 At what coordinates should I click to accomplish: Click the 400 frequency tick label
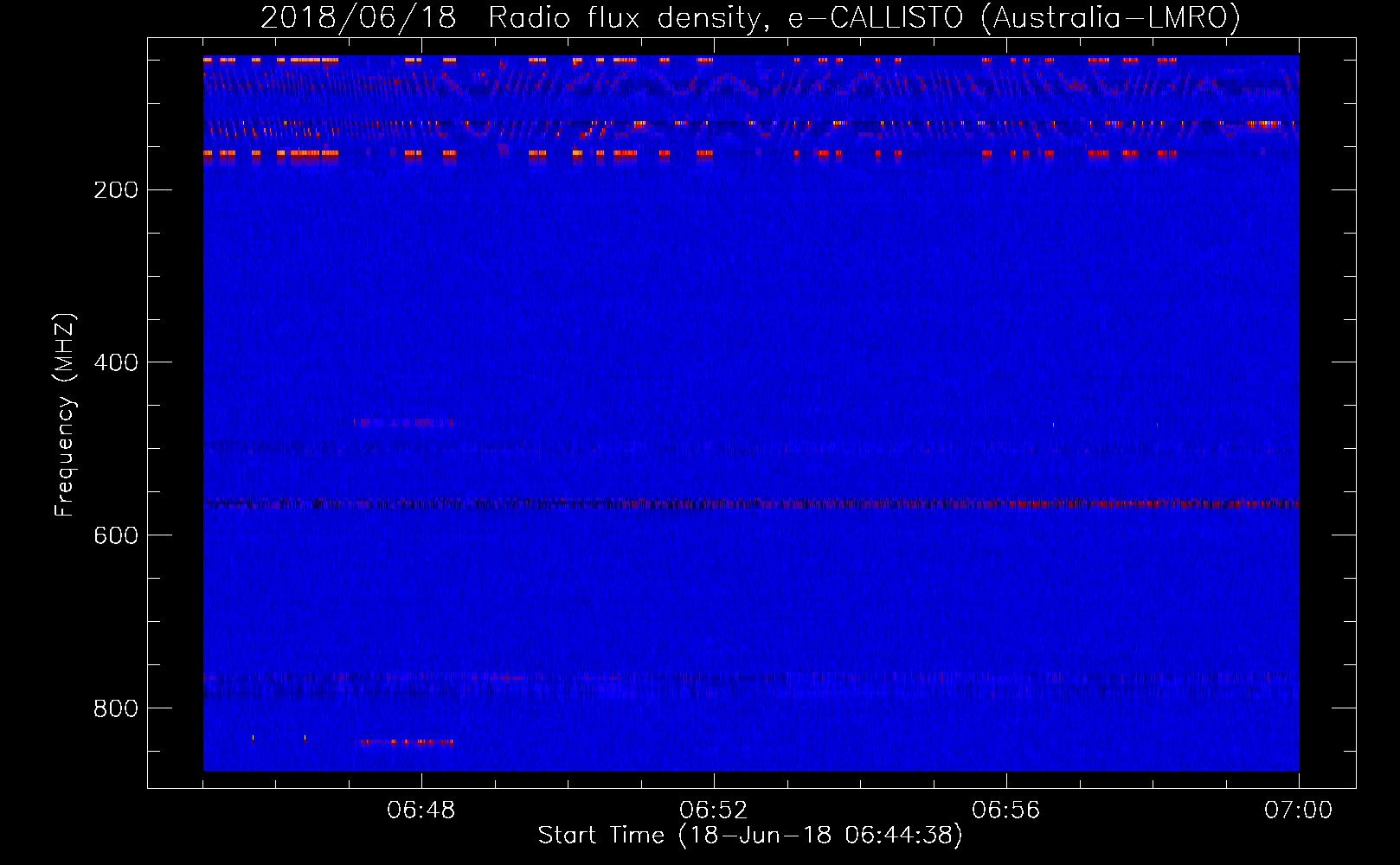coord(116,362)
